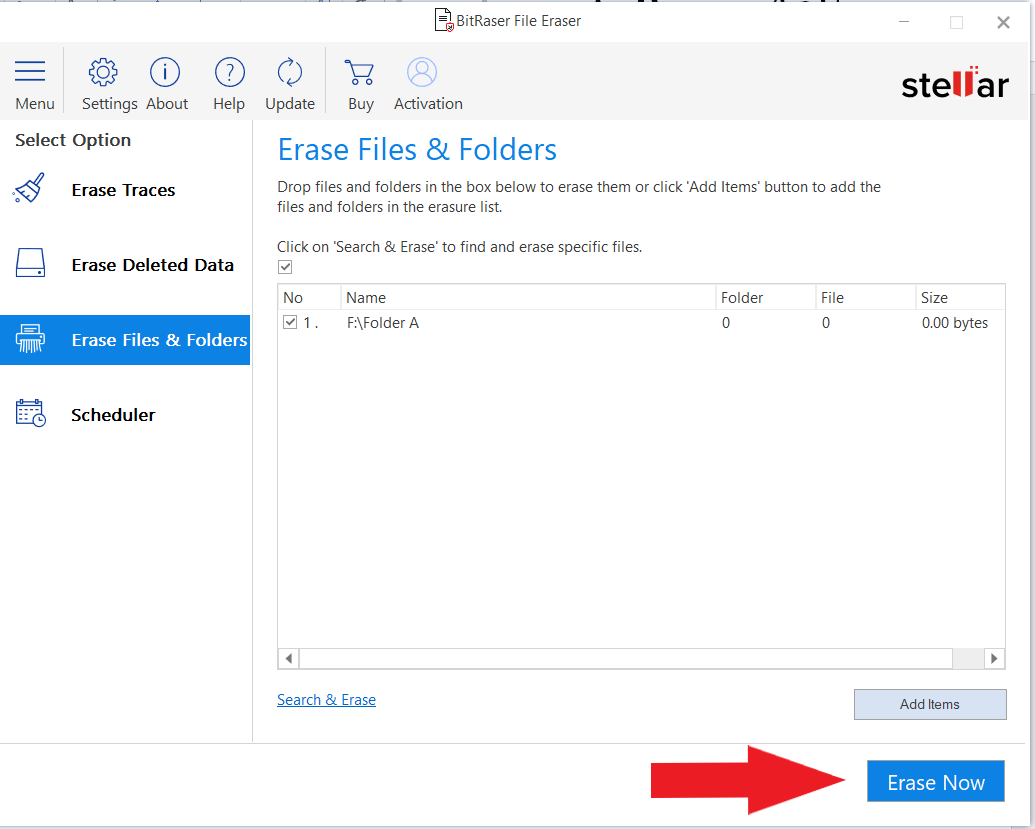Click the Activation label in toolbar

coord(428,104)
